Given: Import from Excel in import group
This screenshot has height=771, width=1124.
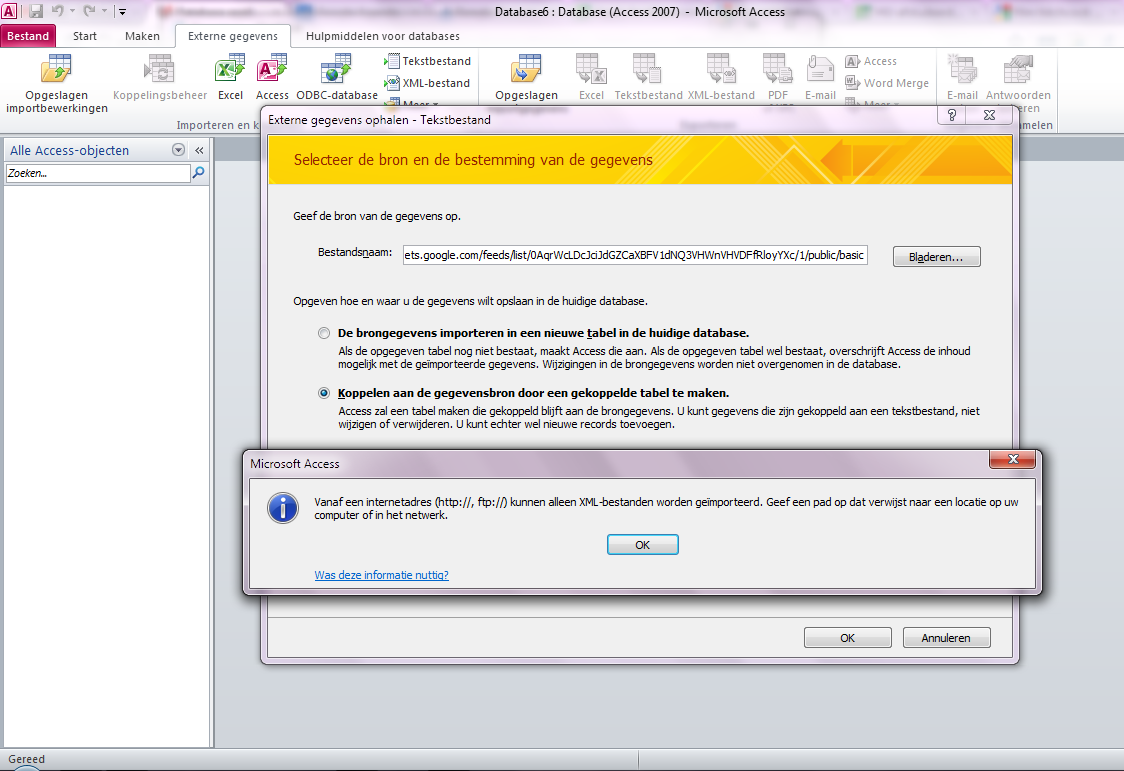Looking at the screenshot, I should click(x=230, y=77).
